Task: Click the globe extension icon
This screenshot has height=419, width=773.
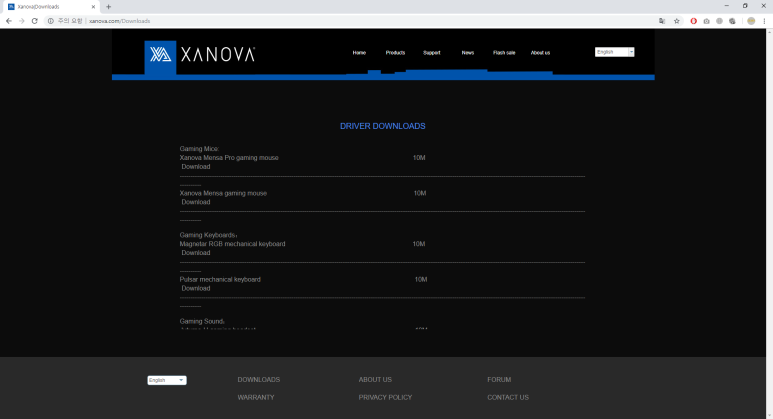Action: (733, 21)
